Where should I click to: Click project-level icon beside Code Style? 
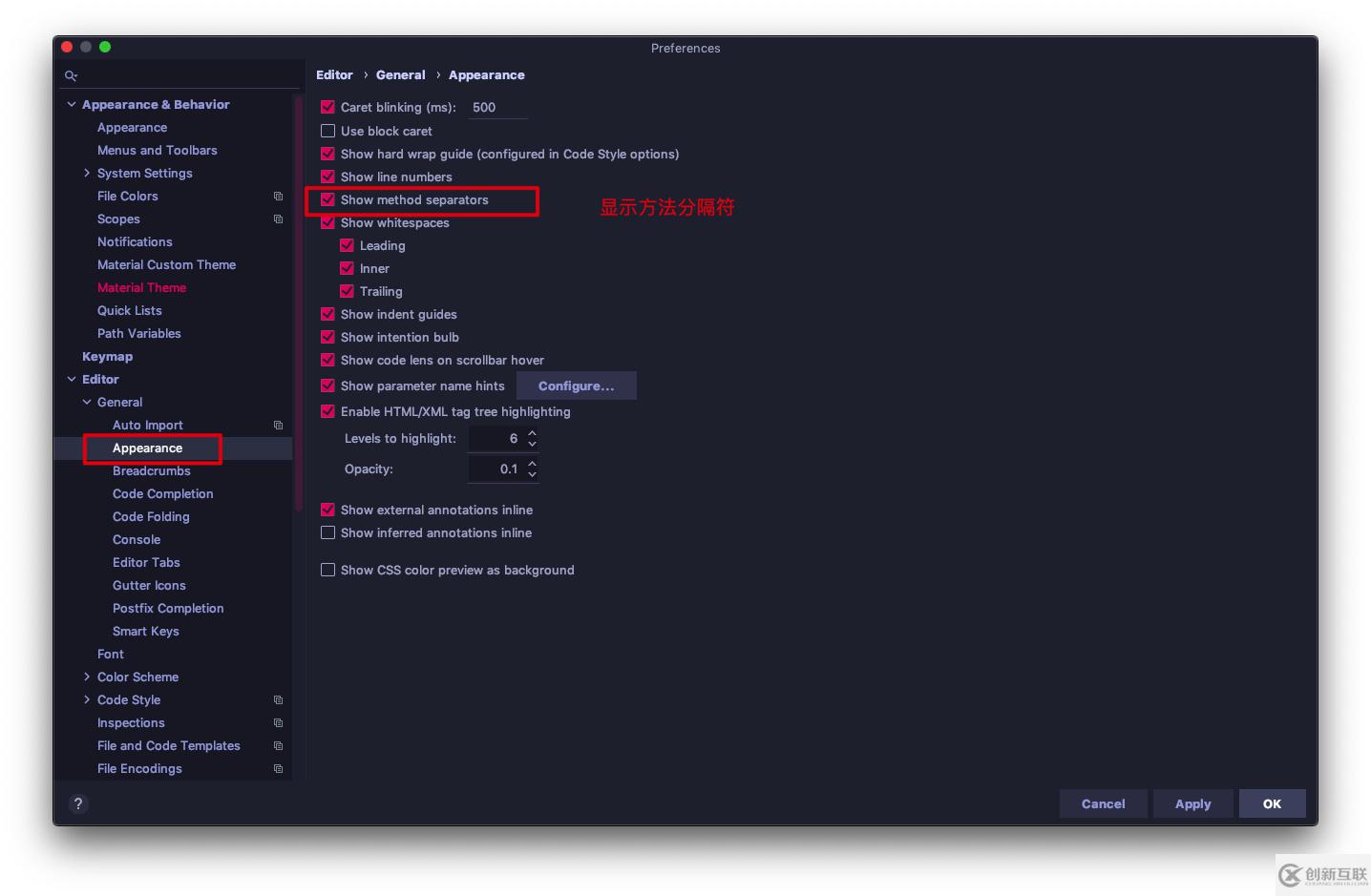278,699
